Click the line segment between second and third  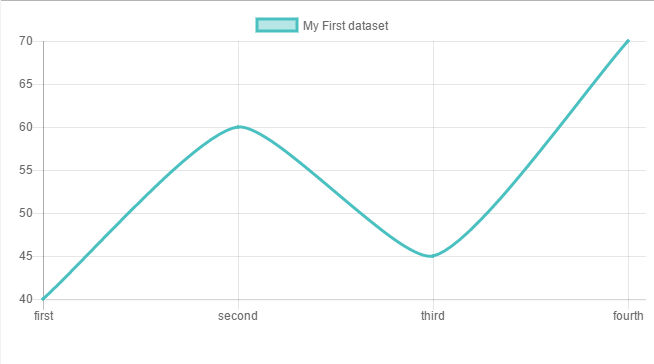[336, 191]
